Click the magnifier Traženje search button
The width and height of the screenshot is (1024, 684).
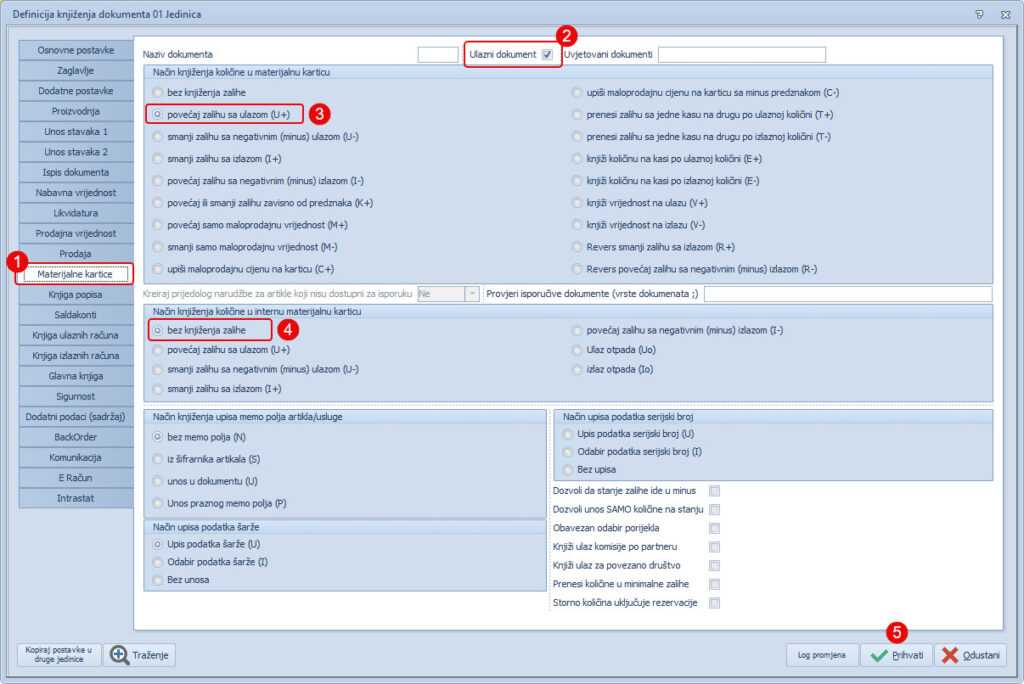coord(140,655)
